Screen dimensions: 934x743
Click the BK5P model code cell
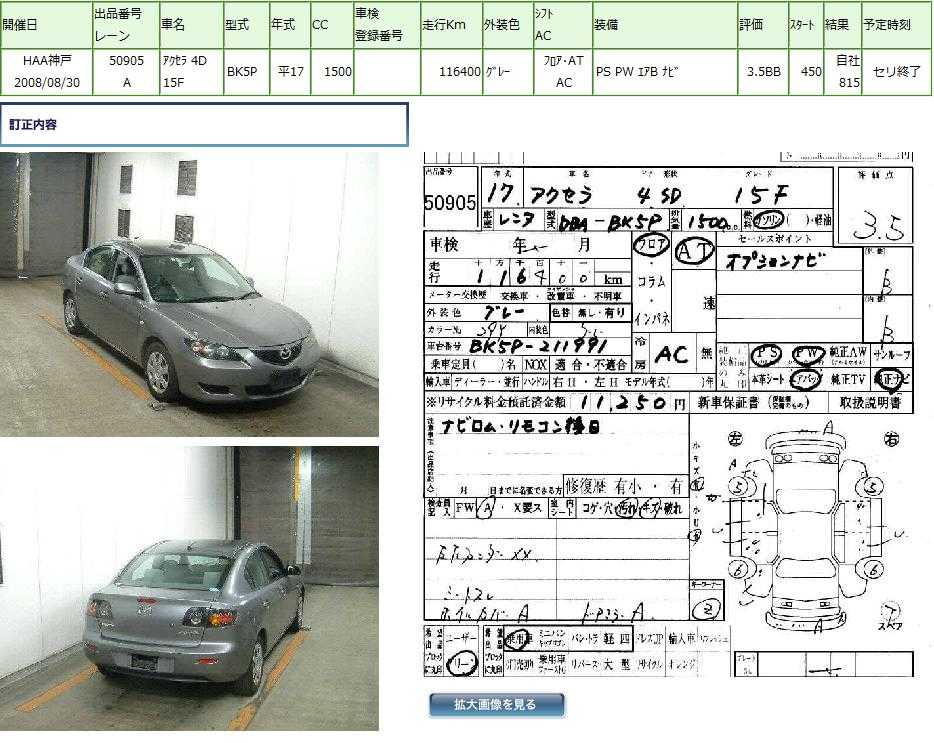click(247, 71)
